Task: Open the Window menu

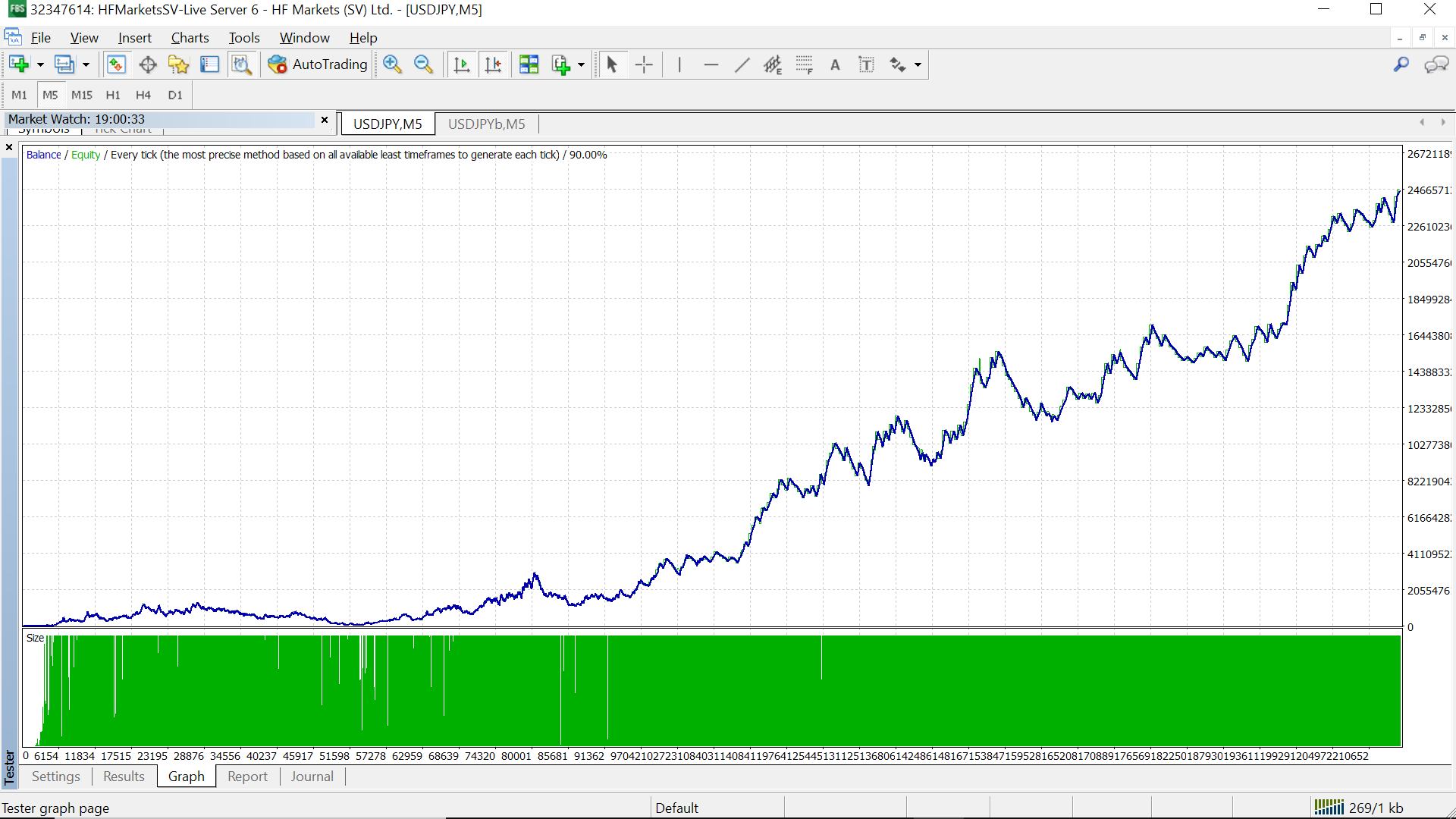Action: (x=305, y=38)
